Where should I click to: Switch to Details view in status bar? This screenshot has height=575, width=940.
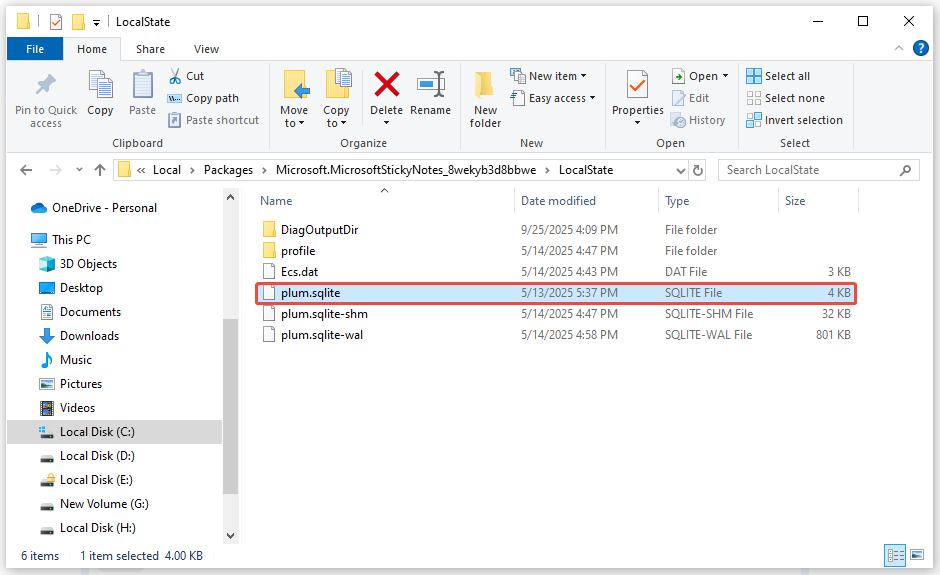895,555
